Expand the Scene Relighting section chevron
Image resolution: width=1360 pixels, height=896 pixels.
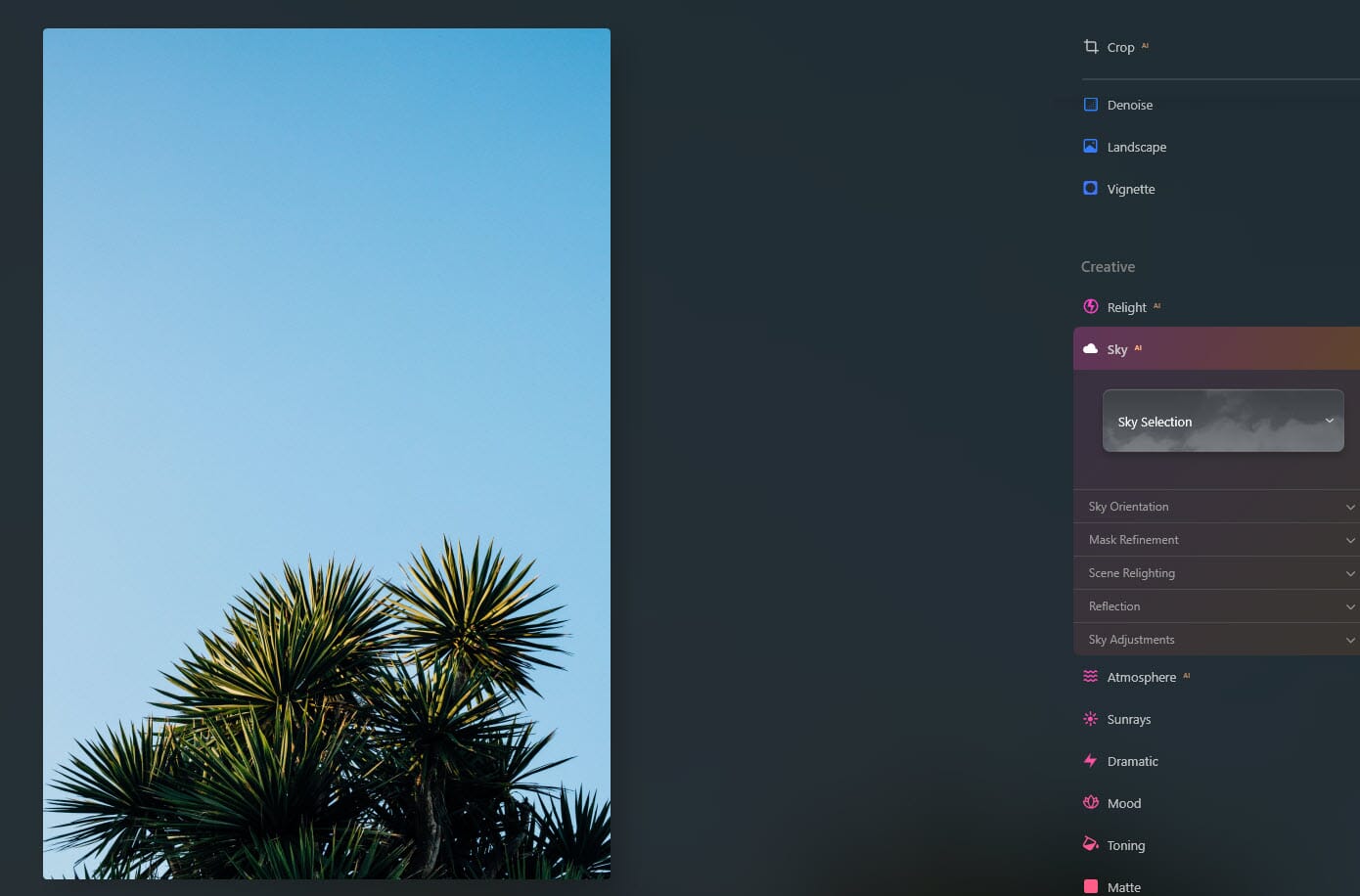pos(1350,573)
